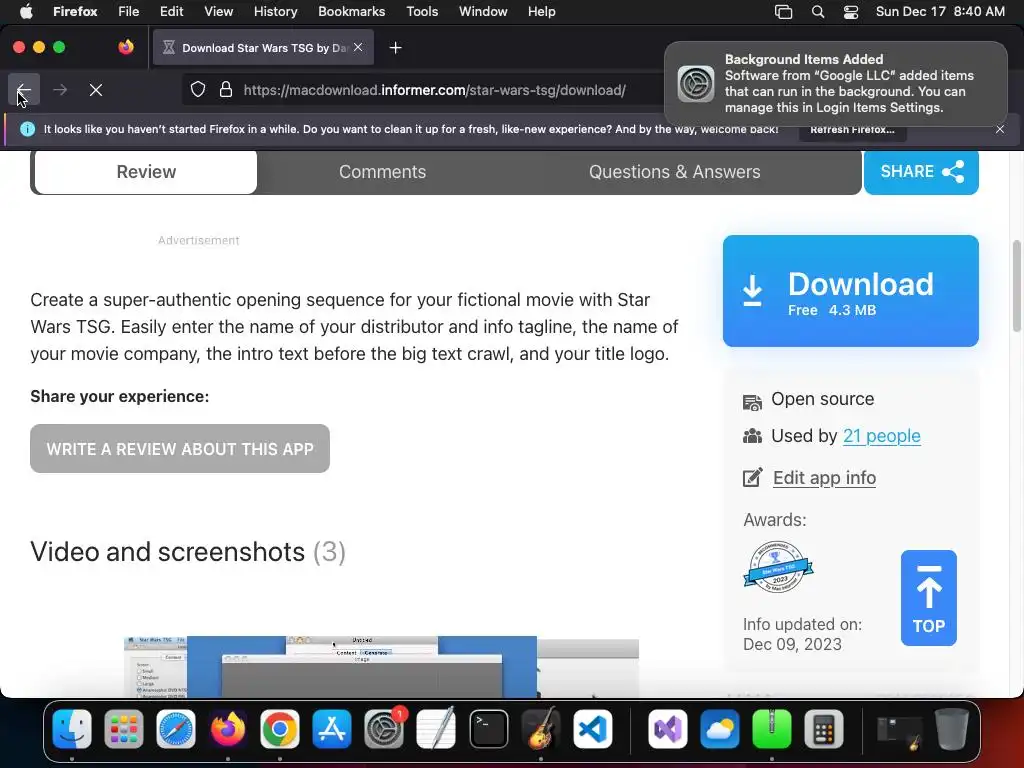
Task: Open the Help menu
Action: click(x=541, y=11)
